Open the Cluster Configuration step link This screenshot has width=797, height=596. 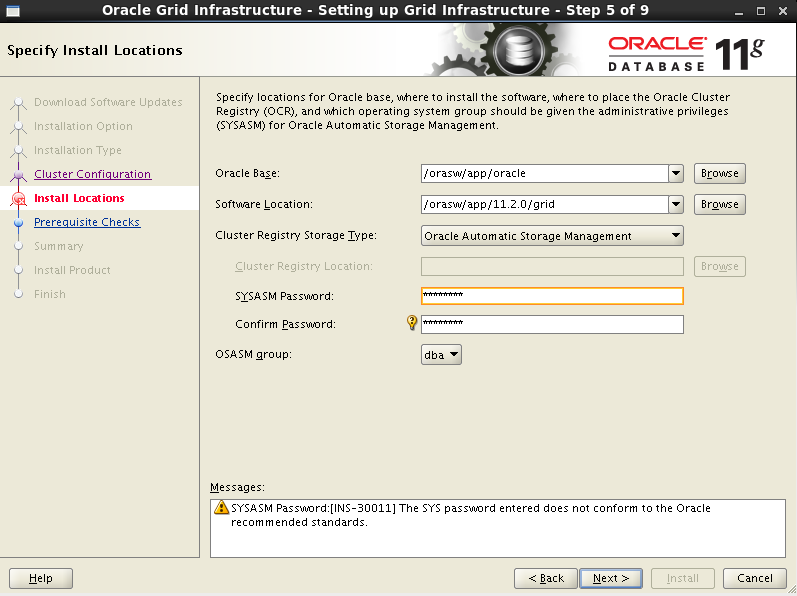[x=93, y=174]
